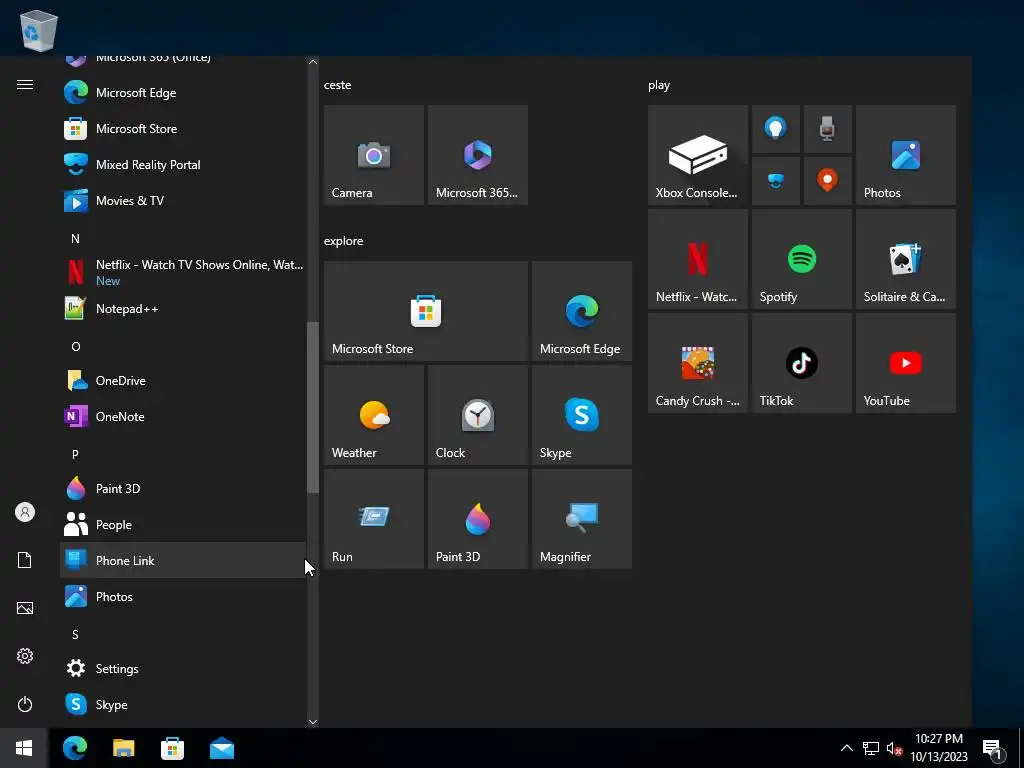Open the Voice Recorder microphone small tile
This screenshot has height=768, width=1024.
point(827,129)
